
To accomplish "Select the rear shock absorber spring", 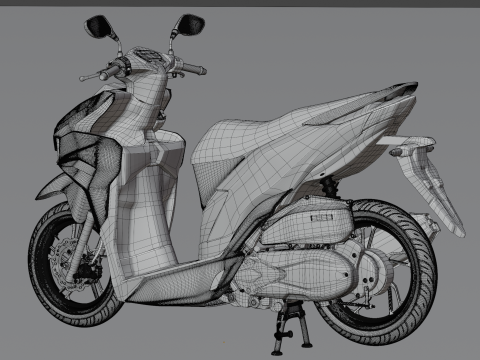I will [x=329, y=186].
